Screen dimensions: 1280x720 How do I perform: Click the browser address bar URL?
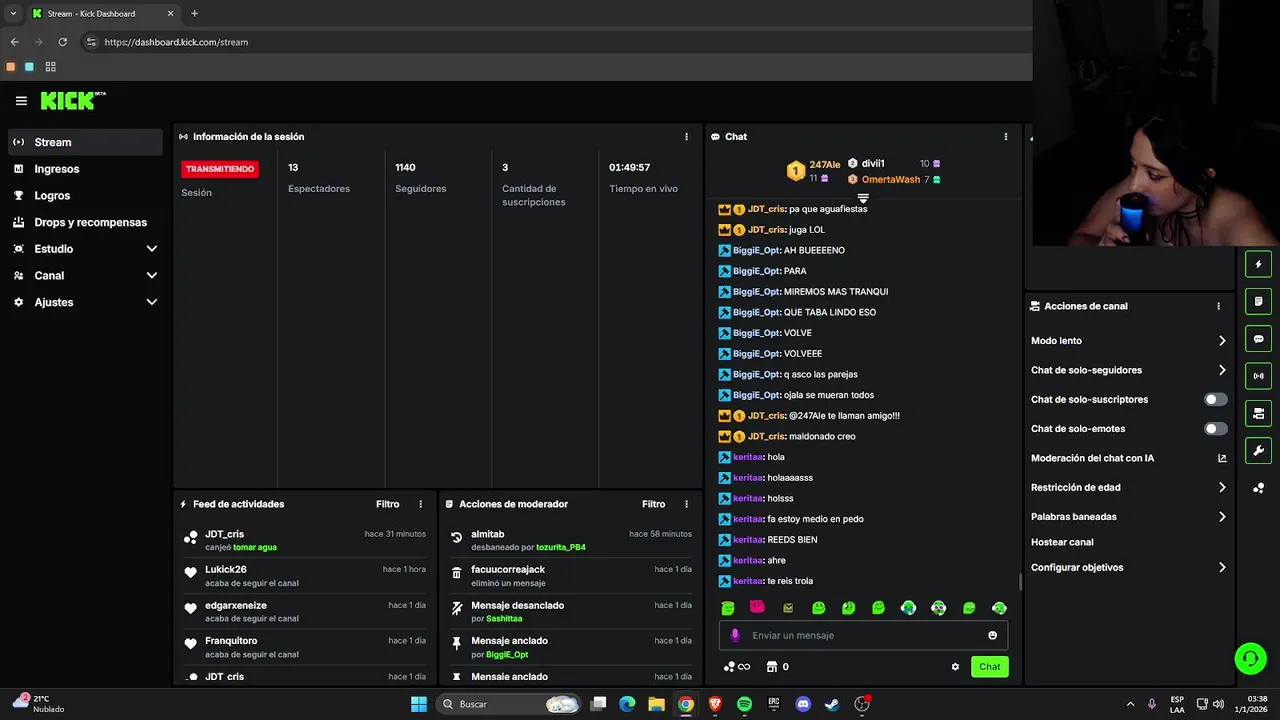pyautogui.click(x=176, y=42)
